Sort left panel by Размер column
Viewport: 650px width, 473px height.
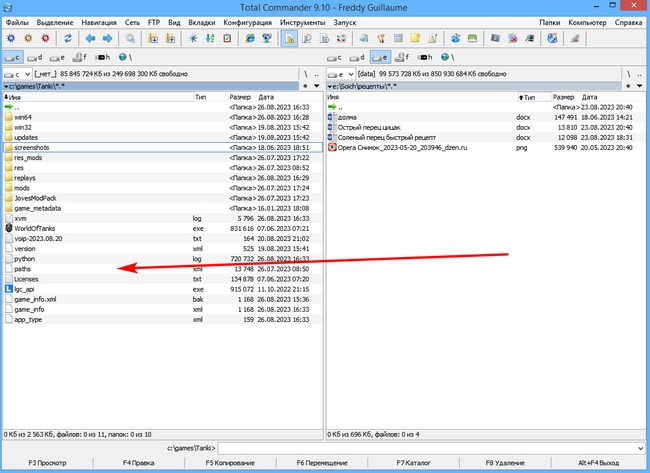coord(240,97)
